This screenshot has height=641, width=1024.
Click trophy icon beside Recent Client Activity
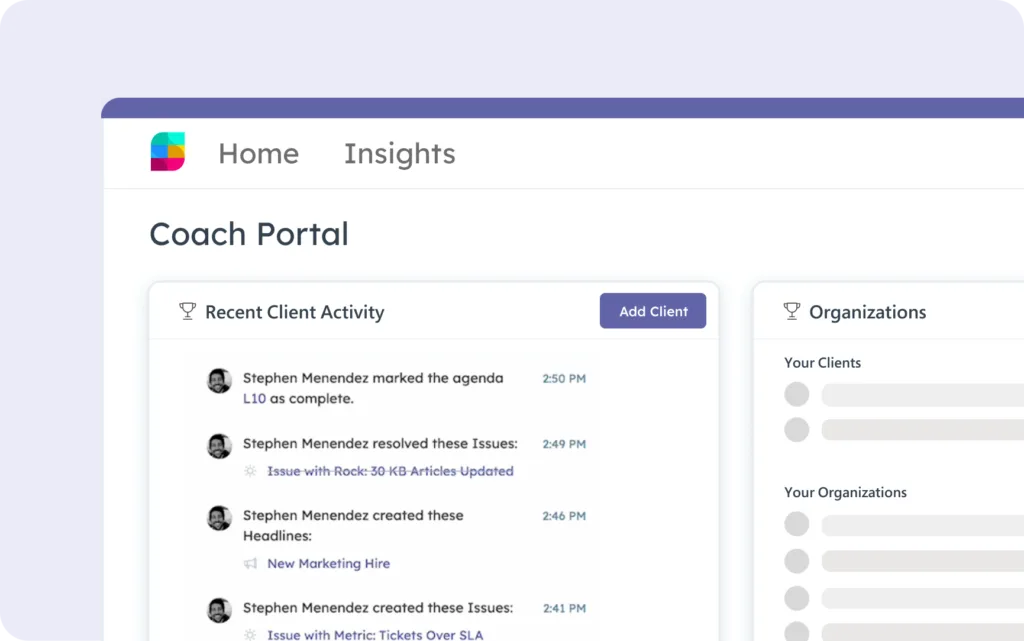(187, 311)
